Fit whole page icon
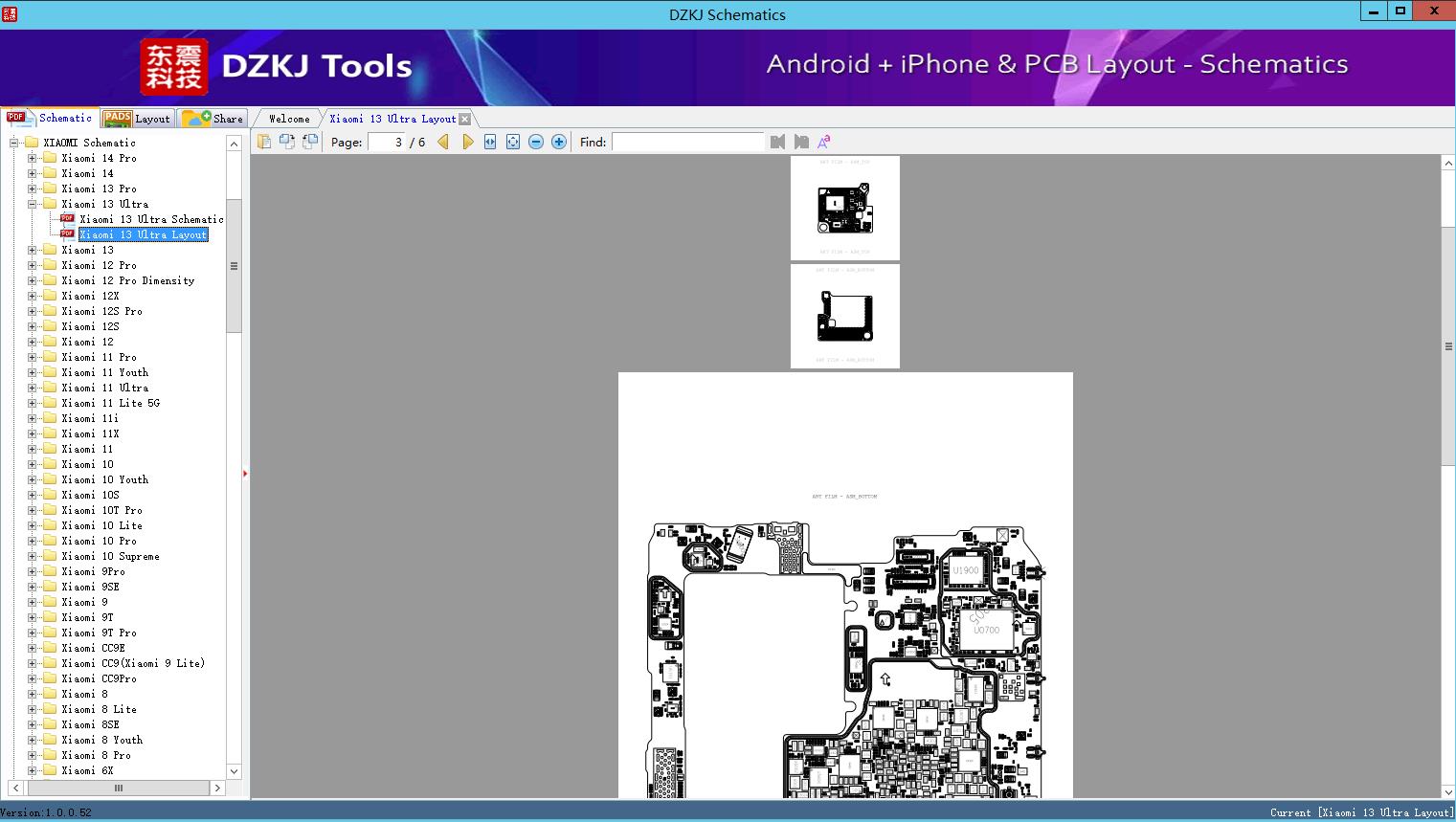 click(x=513, y=142)
